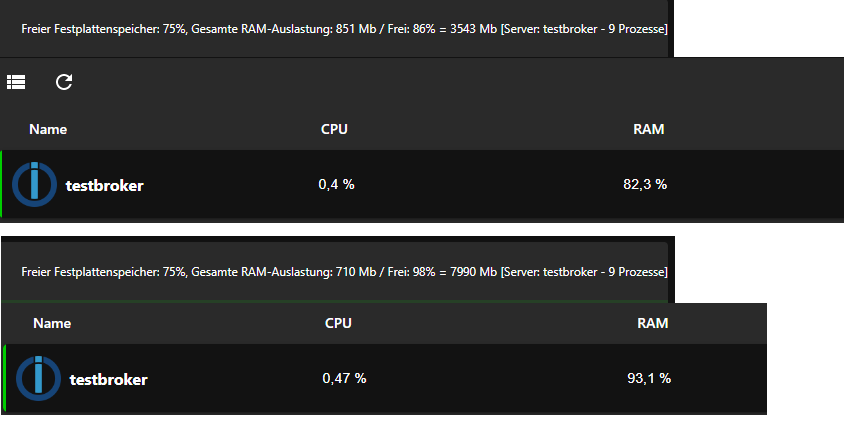
Task: Sort by Name in the table showing 93,1 % RAM
Action: (52, 323)
